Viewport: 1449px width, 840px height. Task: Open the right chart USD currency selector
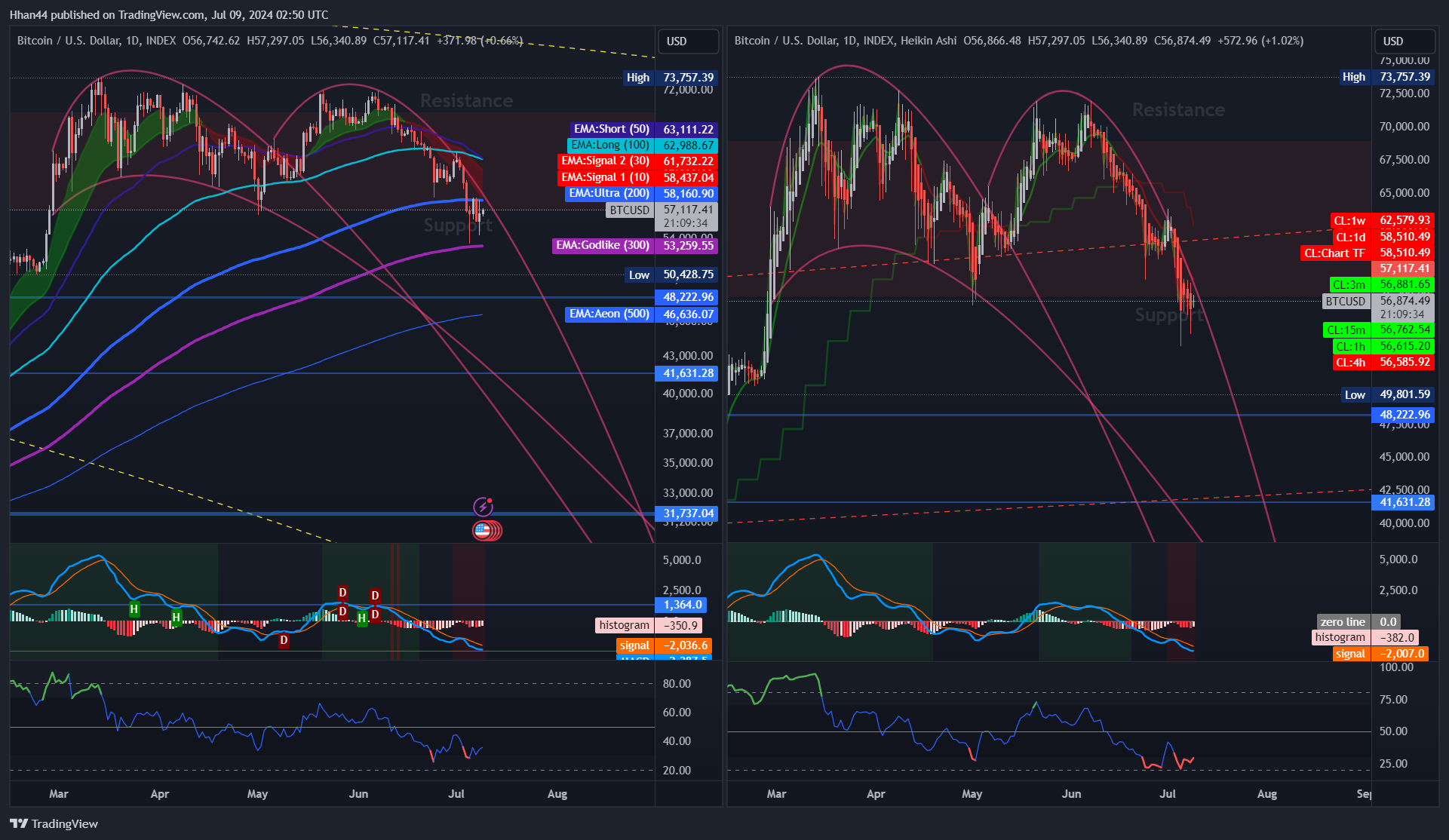click(x=1404, y=41)
